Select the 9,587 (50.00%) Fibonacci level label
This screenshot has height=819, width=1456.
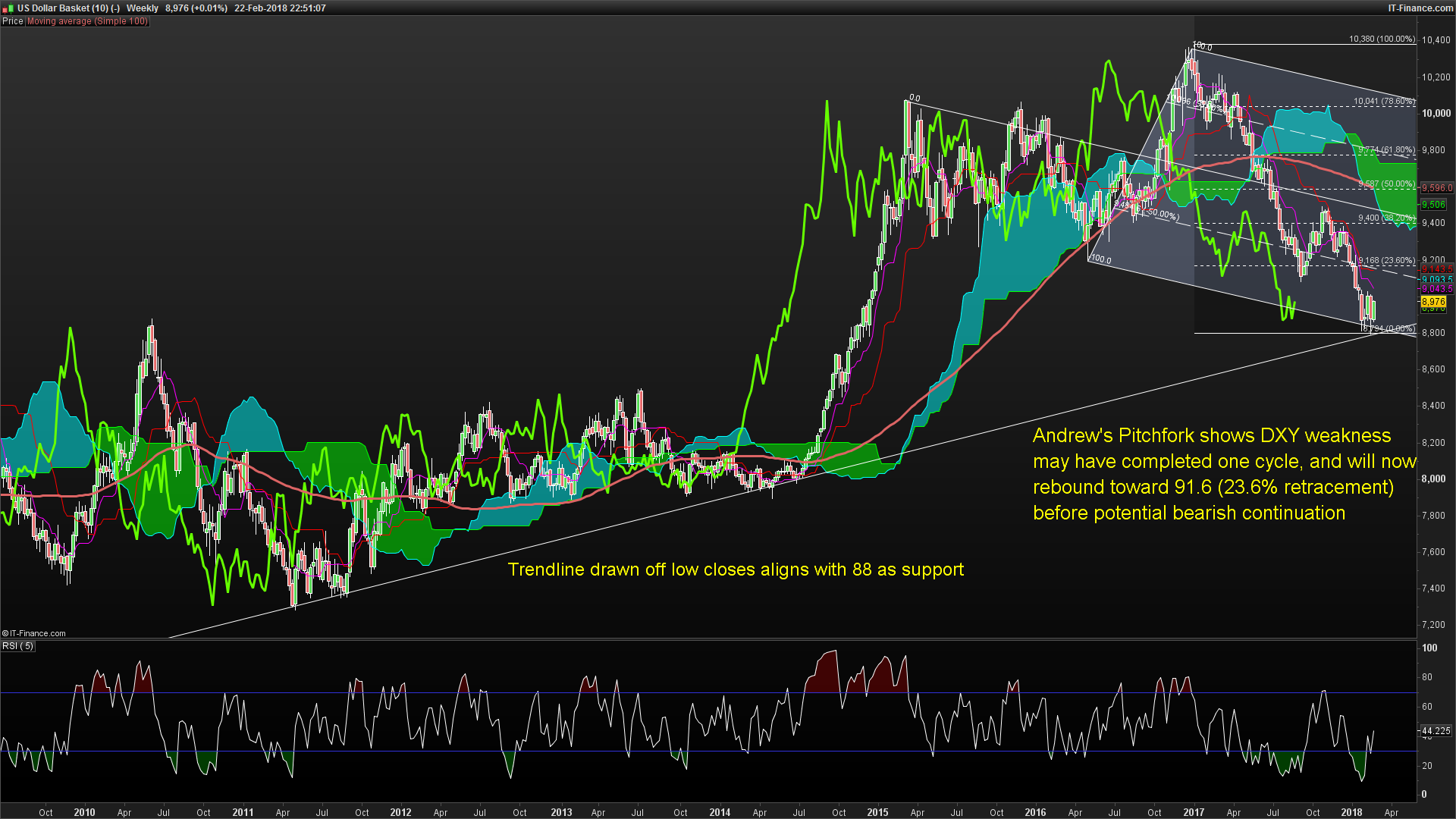pyautogui.click(x=1386, y=184)
